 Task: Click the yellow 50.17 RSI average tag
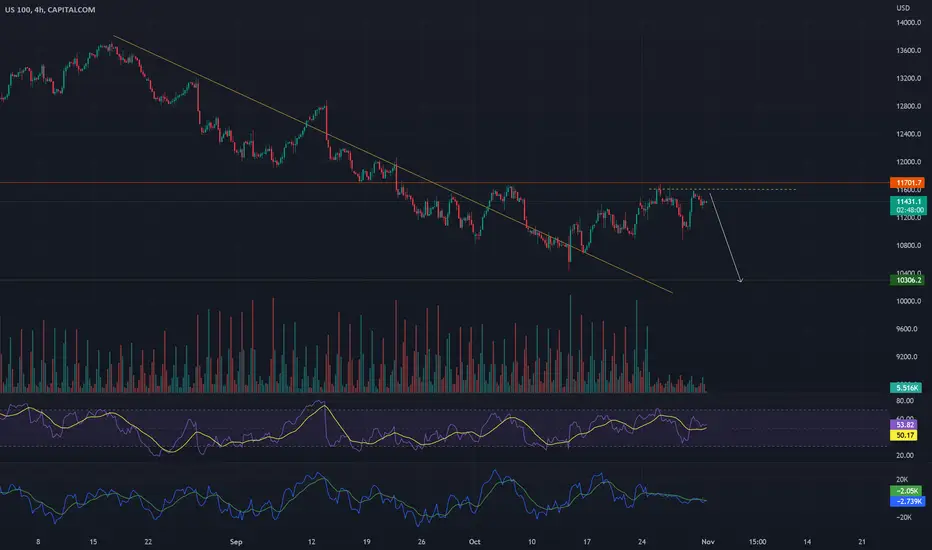(904, 435)
